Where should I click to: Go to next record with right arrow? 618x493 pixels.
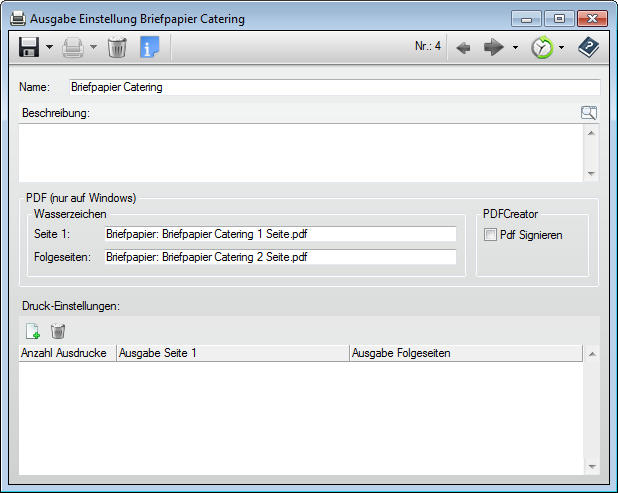[494, 47]
